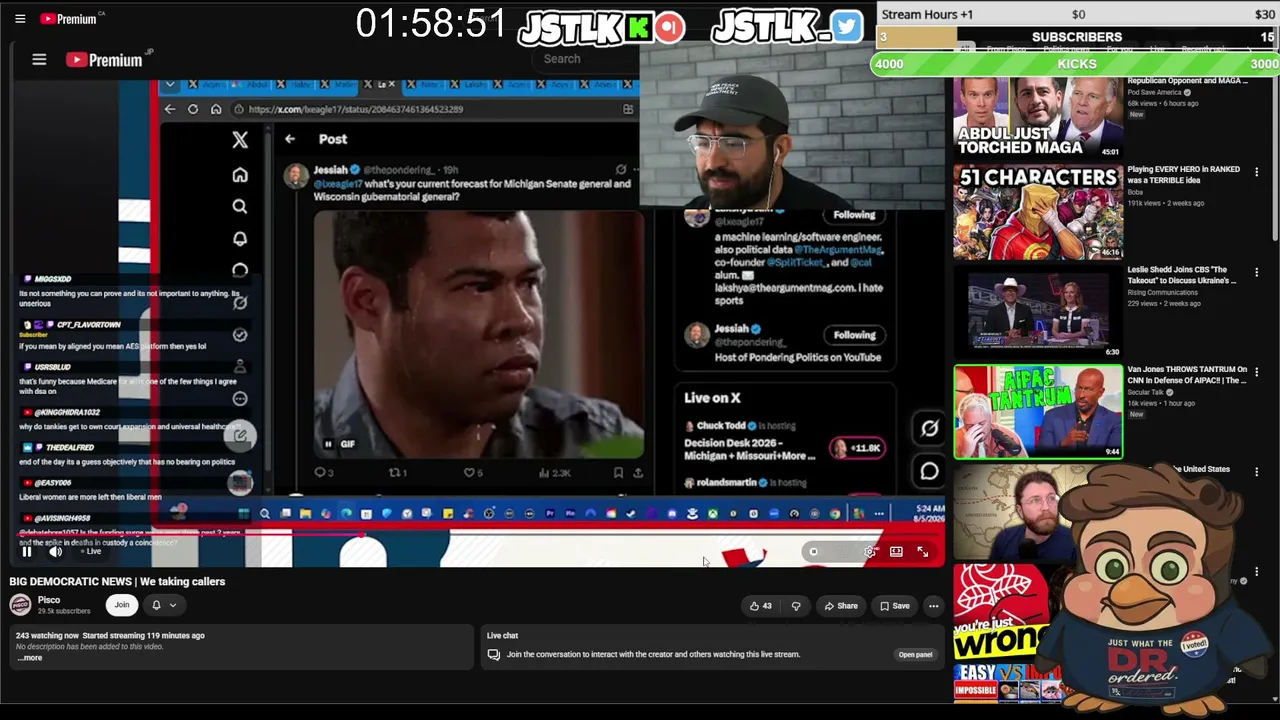Repost Jessiah's post
This screenshot has width=1280, height=720.
[397, 473]
